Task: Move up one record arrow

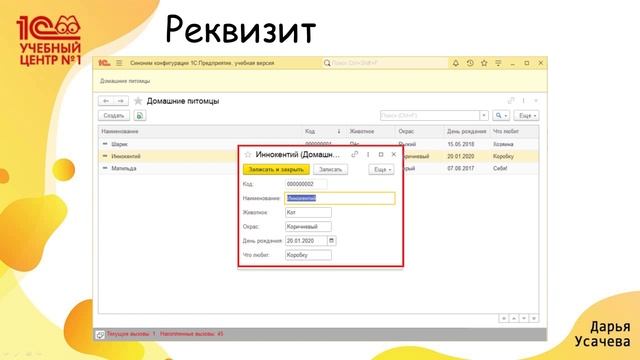Action: pyautogui.click(x=514, y=318)
